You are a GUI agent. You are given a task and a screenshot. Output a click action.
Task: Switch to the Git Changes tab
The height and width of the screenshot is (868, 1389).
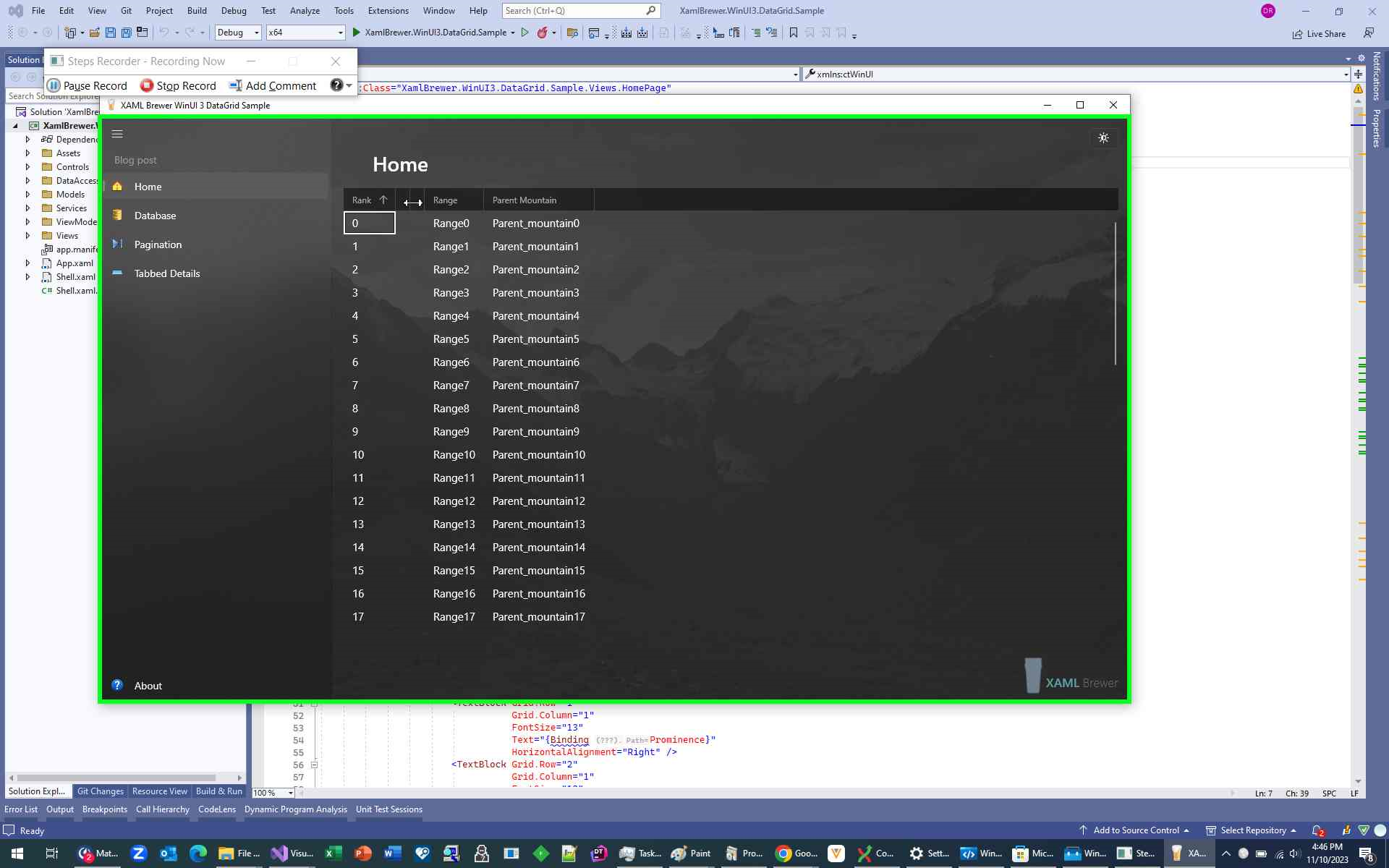[x=100, y=791]
